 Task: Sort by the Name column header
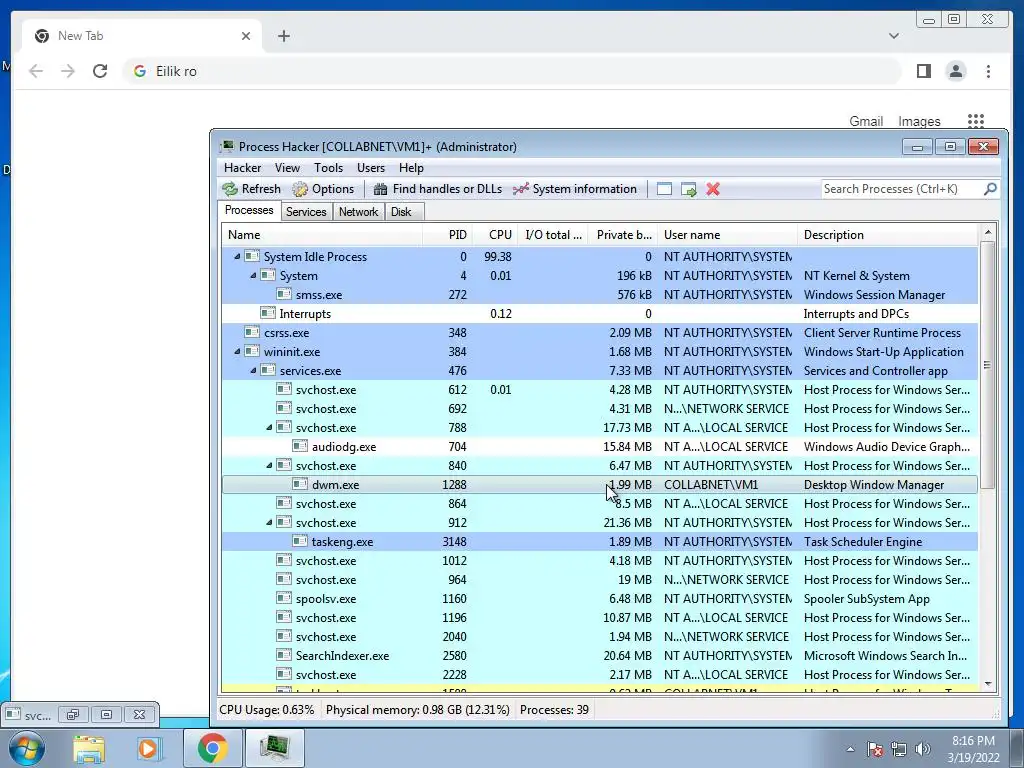click(x=322, y=235)
